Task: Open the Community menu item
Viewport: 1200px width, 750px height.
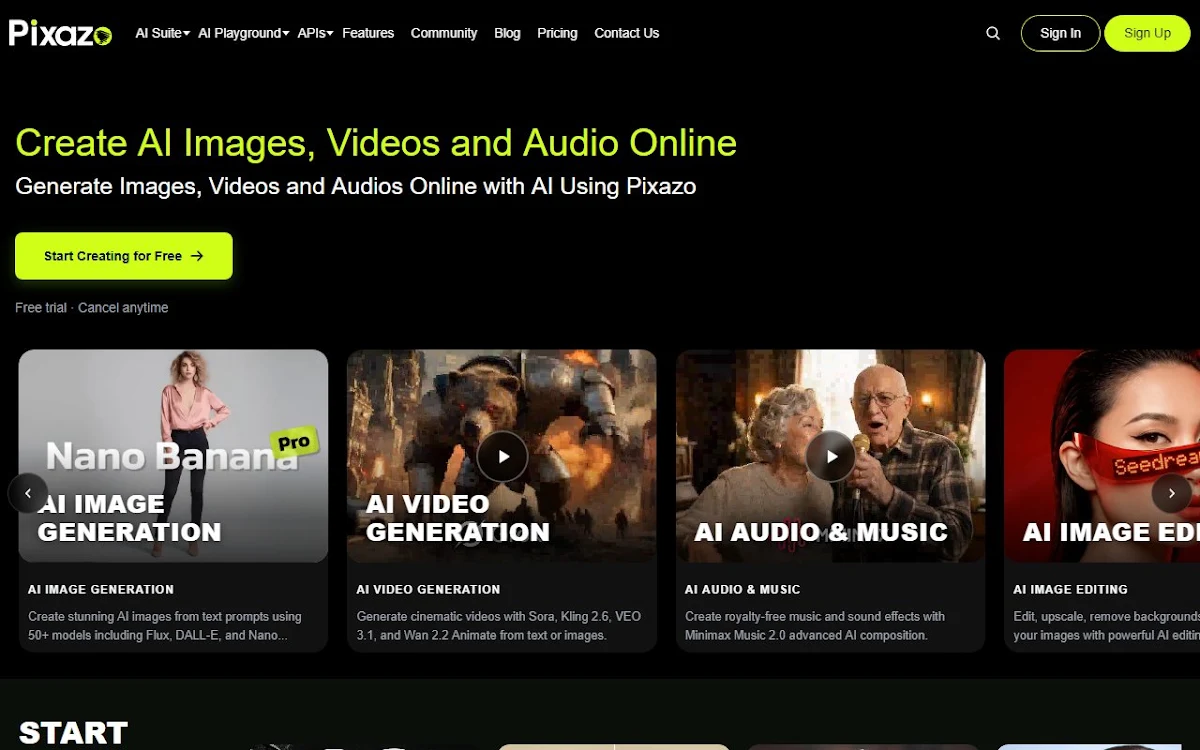Action: point(444,33)
